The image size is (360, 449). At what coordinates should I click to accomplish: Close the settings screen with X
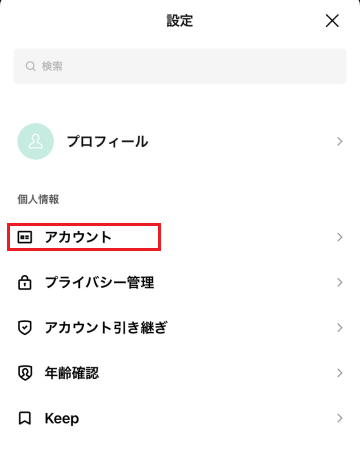coord(332,21)
